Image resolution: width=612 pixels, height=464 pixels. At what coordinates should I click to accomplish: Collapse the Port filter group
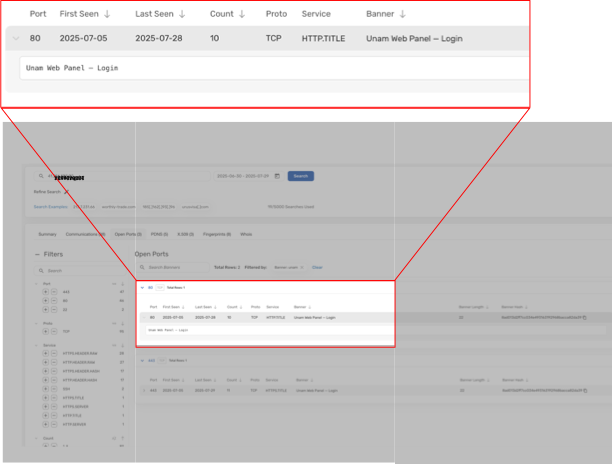click(36, 284)
